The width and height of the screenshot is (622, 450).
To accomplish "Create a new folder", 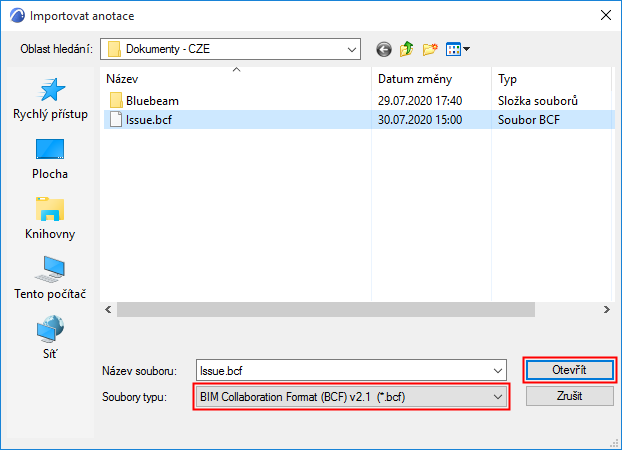I will 430,48.
